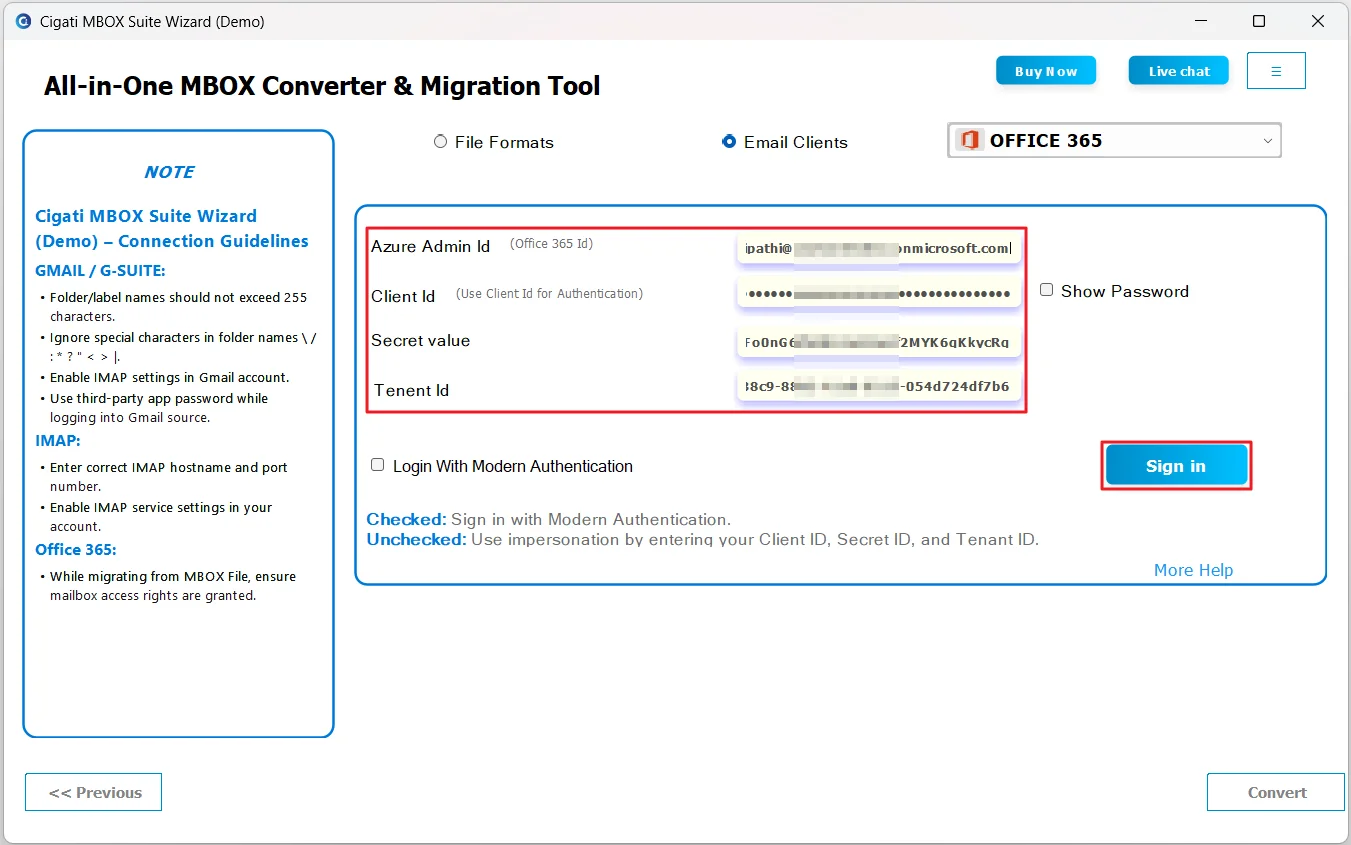Click the Secret value label

420,340
